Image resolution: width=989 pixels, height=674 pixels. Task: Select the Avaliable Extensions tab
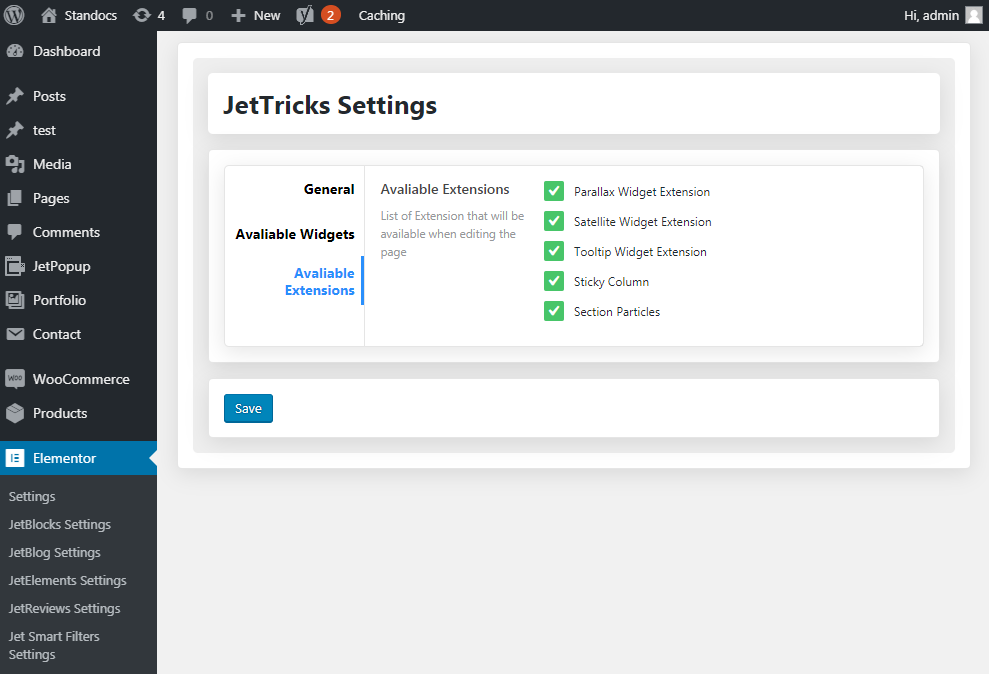coord(320,282)
